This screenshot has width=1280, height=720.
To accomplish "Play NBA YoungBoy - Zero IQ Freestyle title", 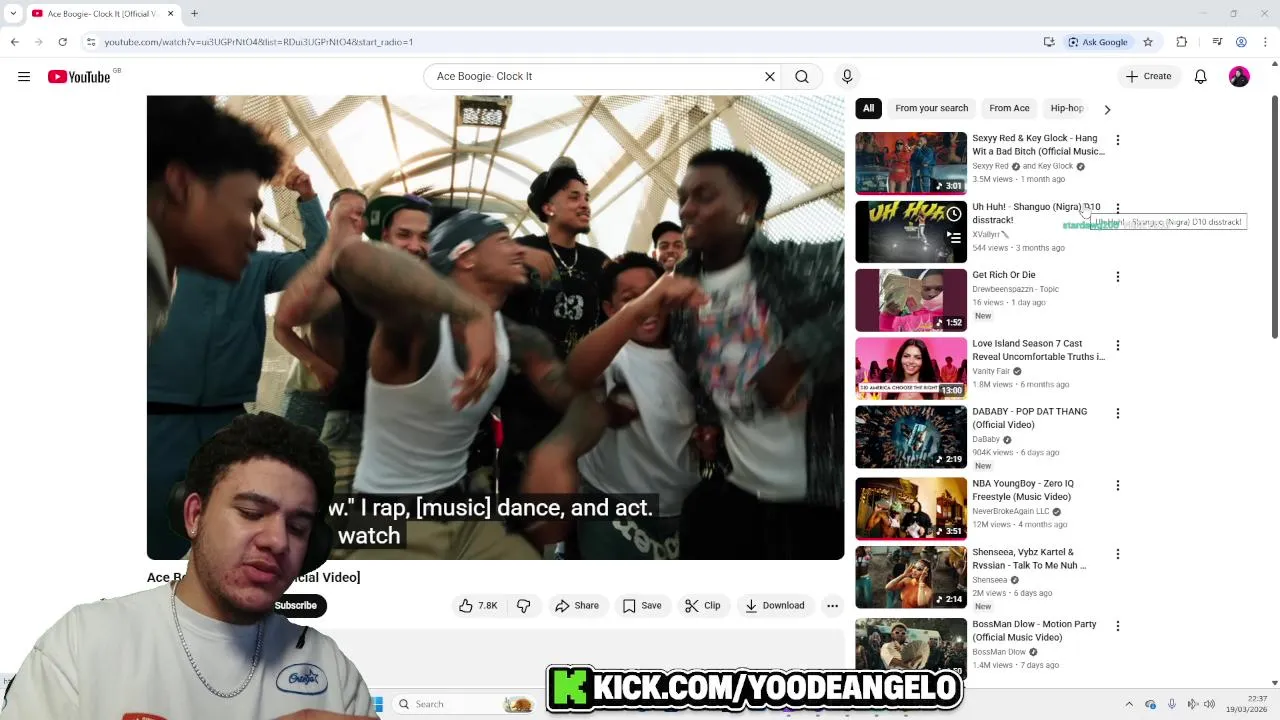I will coord(1023,490).
